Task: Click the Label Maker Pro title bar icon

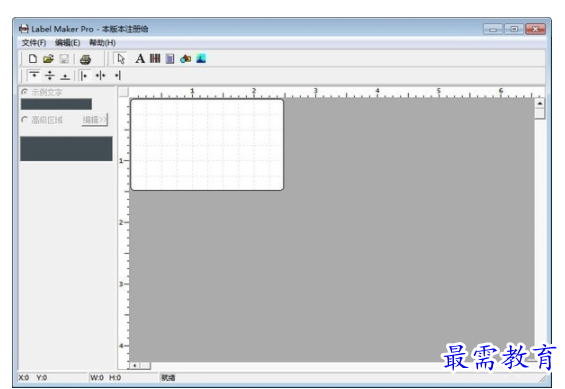Action: click(24, 29)
